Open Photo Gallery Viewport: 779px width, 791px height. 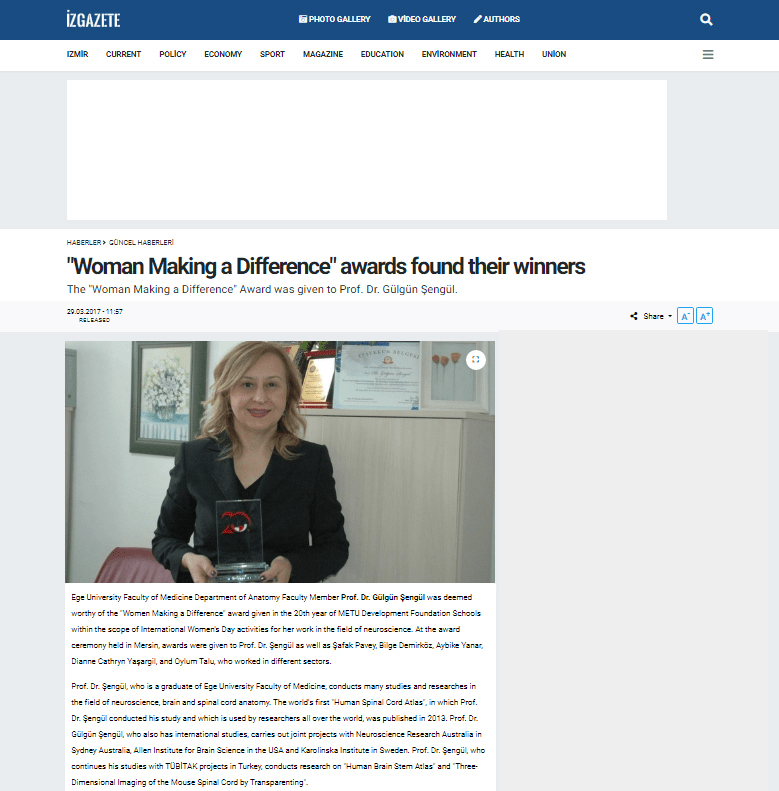click(335, 19)
